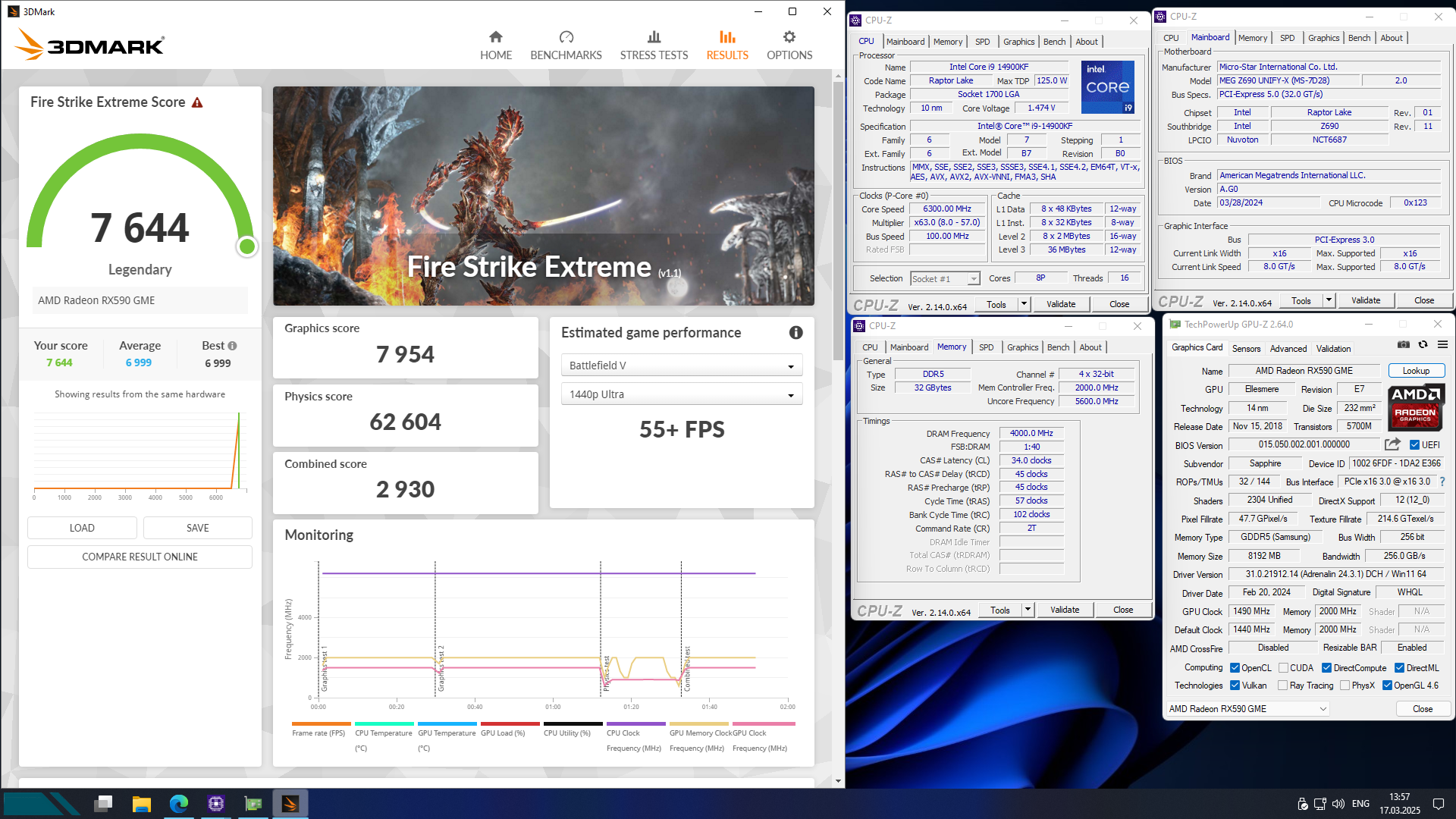This screenshot has width=1456, height=819.
Task: Toggle Vulkan checkbox in GPU-Z
Action: 1235,686
